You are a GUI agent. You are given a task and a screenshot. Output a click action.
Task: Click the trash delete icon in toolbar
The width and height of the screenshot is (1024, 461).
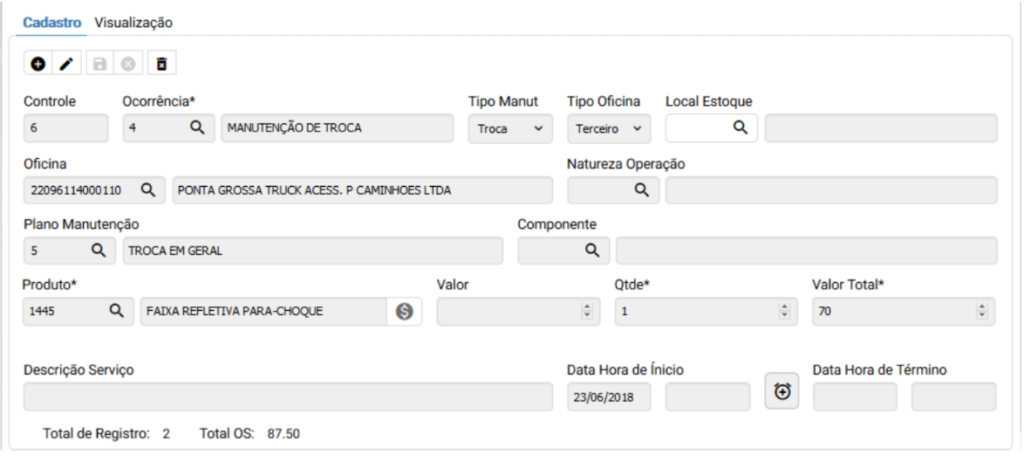click(162, 64)
